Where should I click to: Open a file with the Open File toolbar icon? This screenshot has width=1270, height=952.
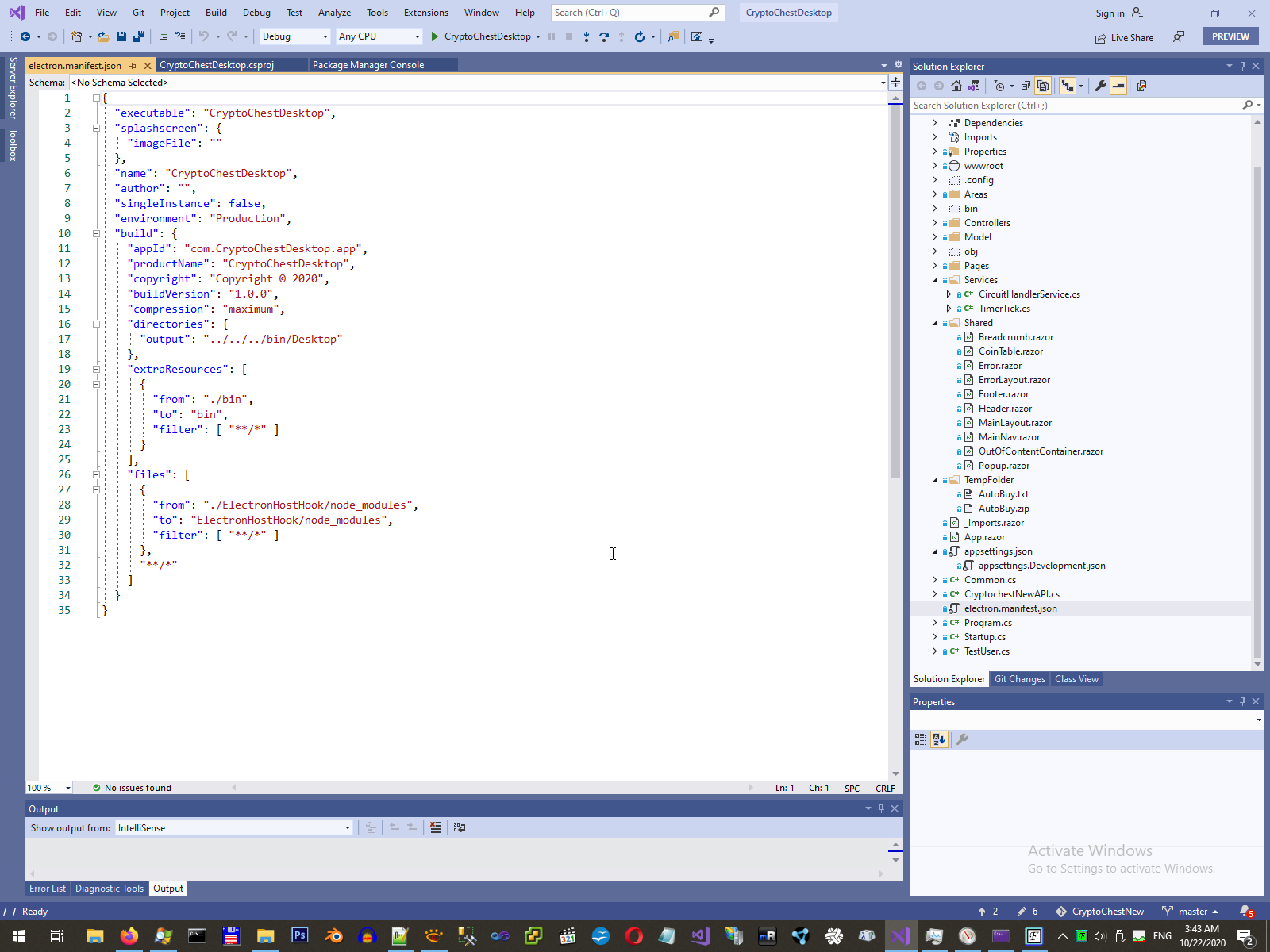click(103, 36)
